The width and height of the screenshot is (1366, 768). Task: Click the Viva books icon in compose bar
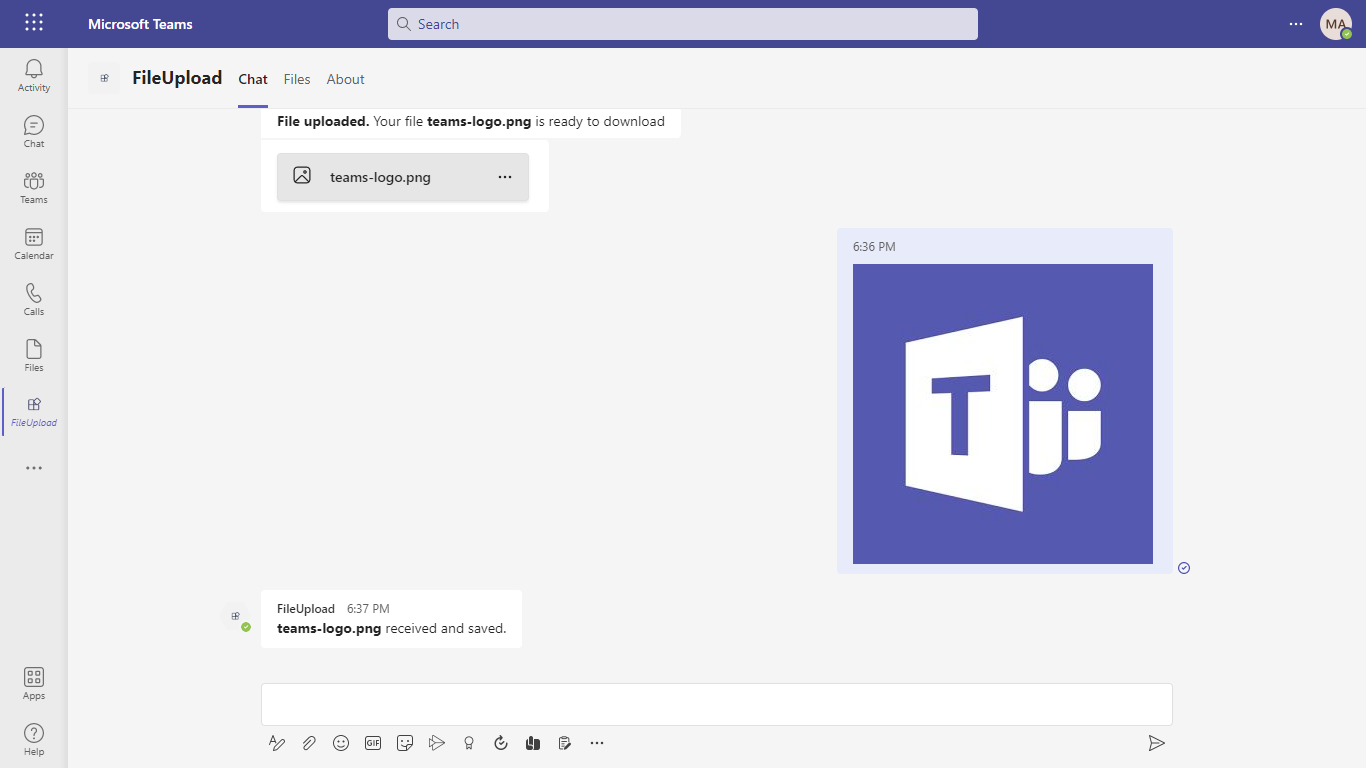click(x=533, y=743)
